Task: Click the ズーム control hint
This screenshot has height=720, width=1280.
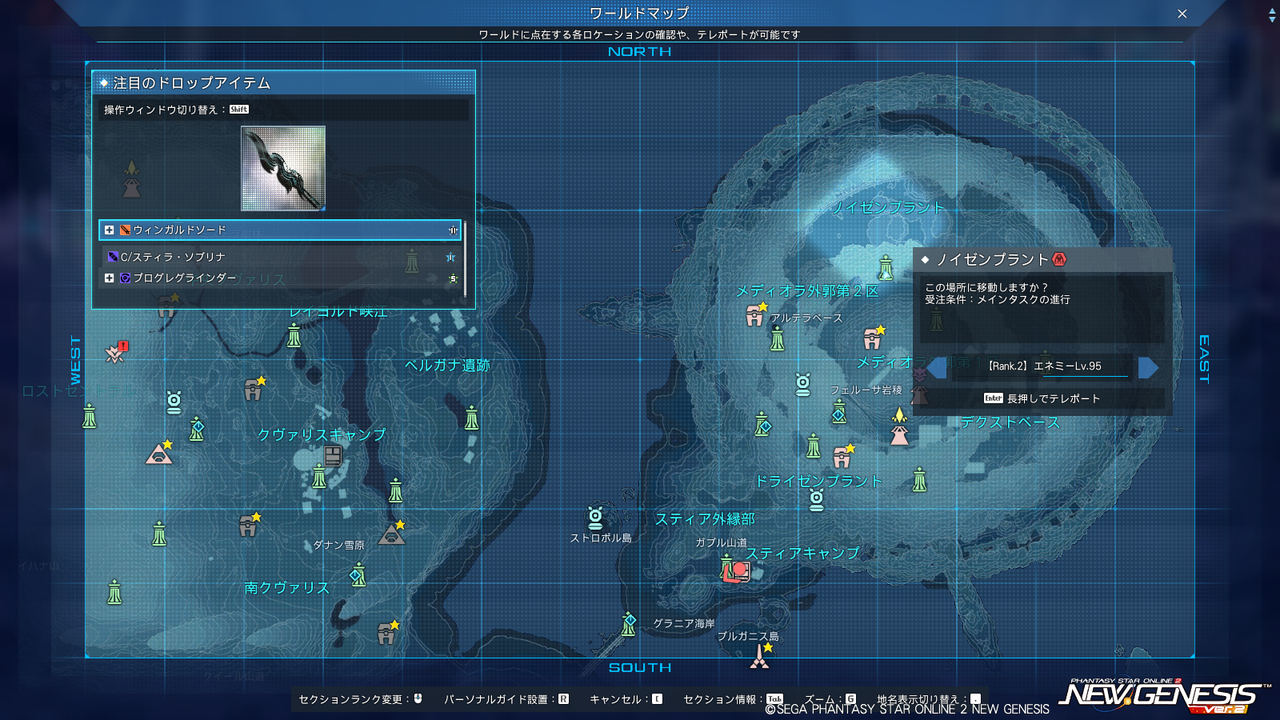Action: 830,699
